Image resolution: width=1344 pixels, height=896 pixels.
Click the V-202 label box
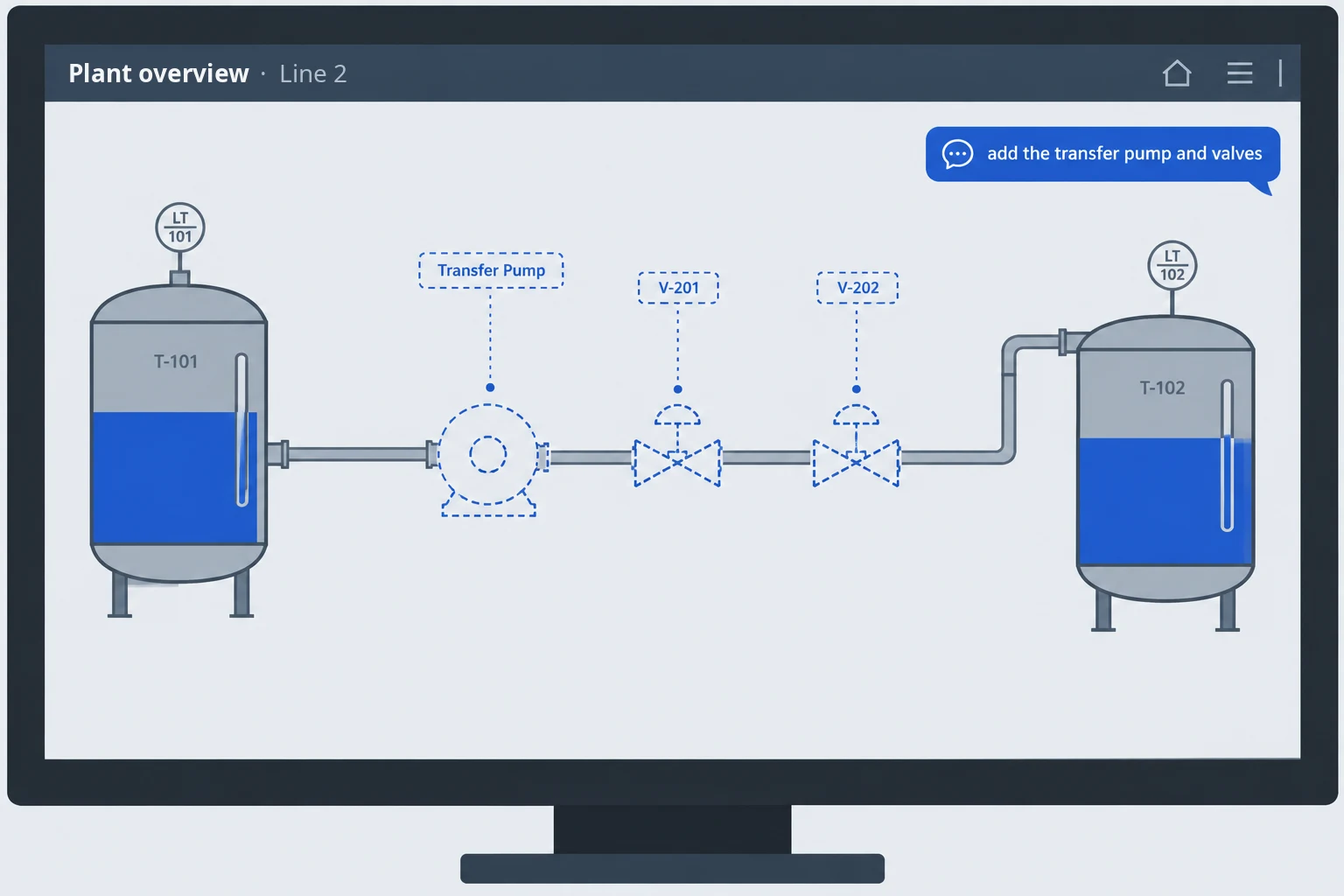(857, 288)
